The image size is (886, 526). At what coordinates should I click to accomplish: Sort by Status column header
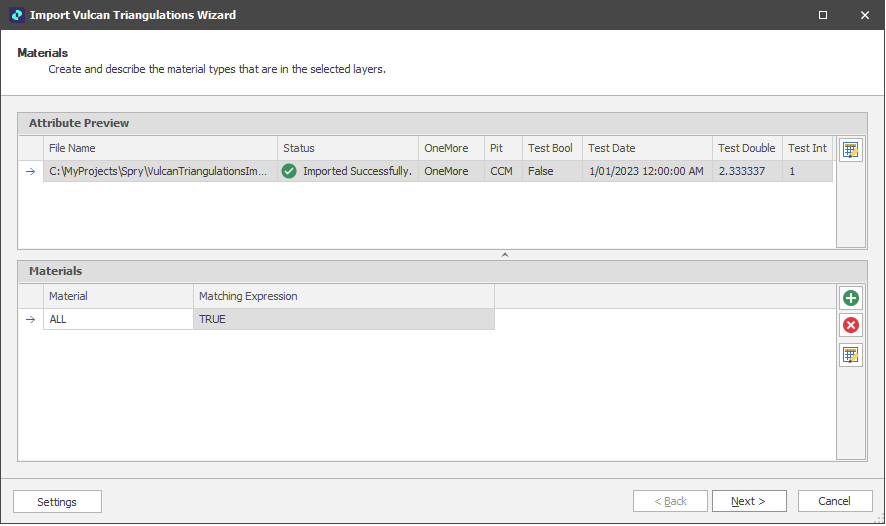347,148
